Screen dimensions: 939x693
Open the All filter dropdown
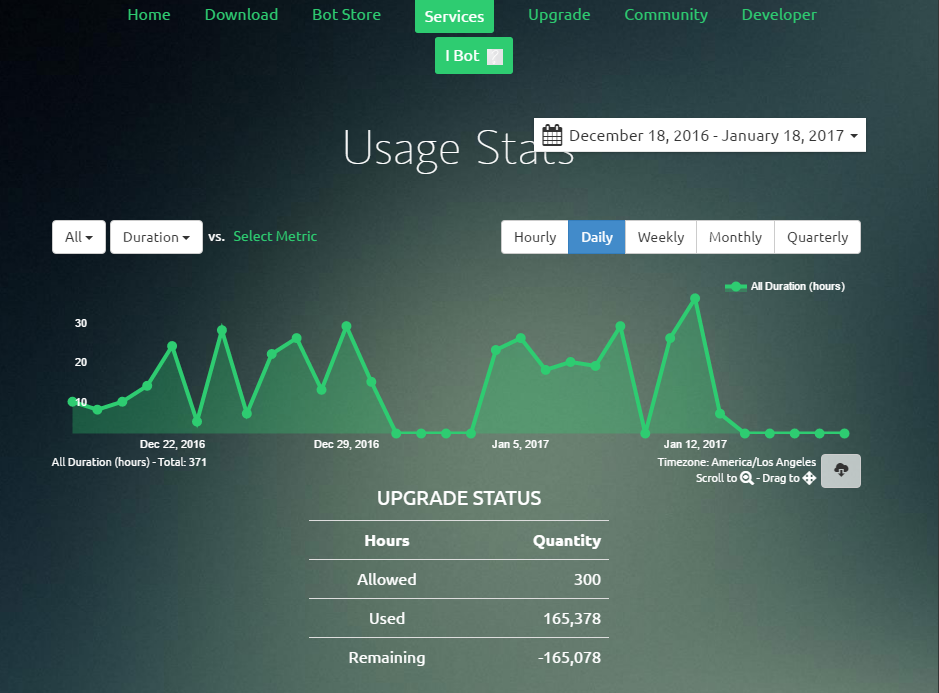(79, 237)
